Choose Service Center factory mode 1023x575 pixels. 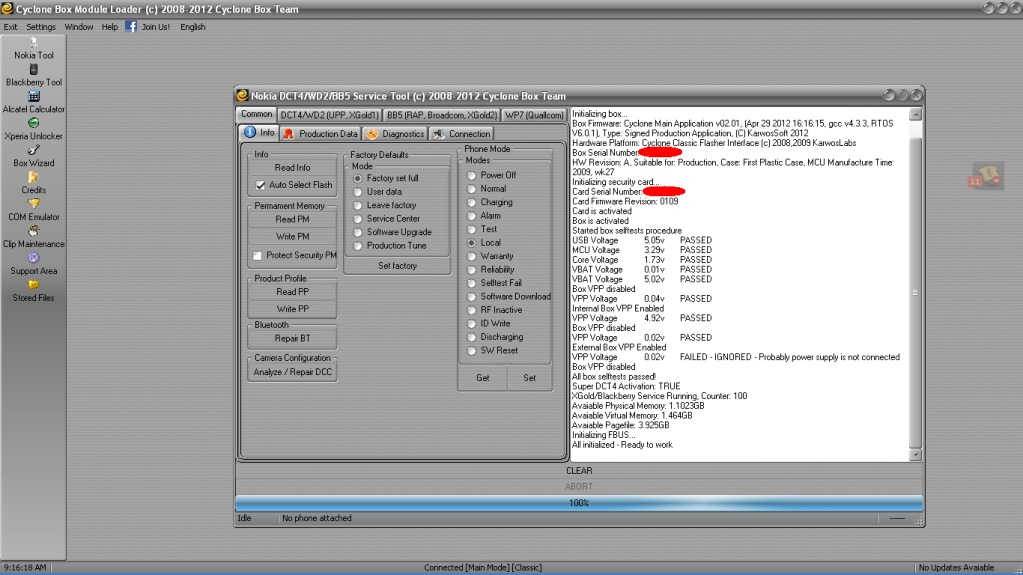[x=358, y=219]
